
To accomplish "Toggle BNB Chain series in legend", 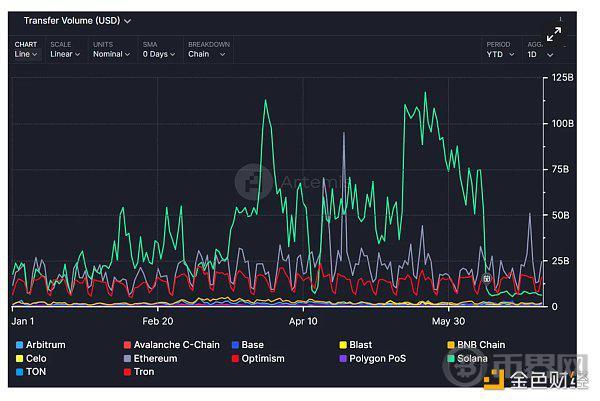I will (x=476, y=345).
